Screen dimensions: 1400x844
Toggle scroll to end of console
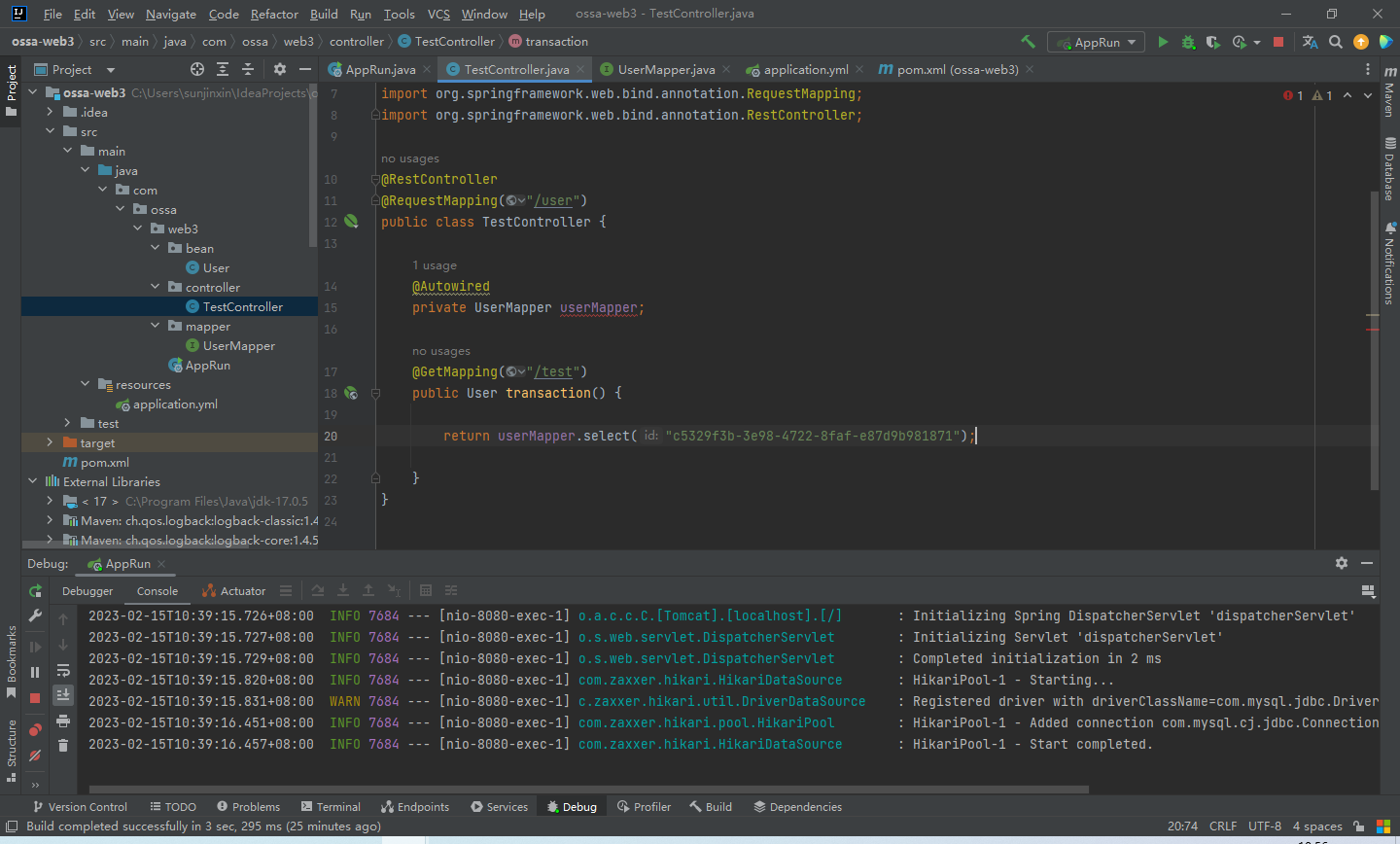[x=63, y=695]
